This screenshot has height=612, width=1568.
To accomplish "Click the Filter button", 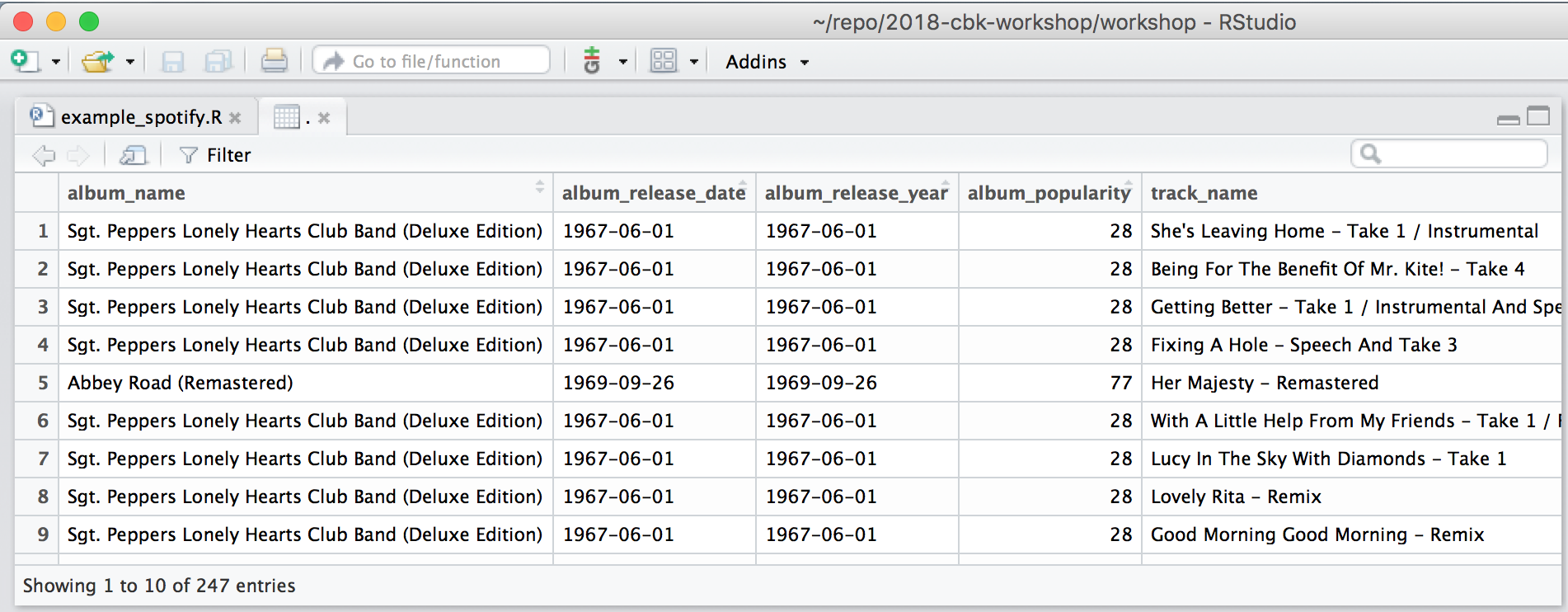I will tap(215, 155).
